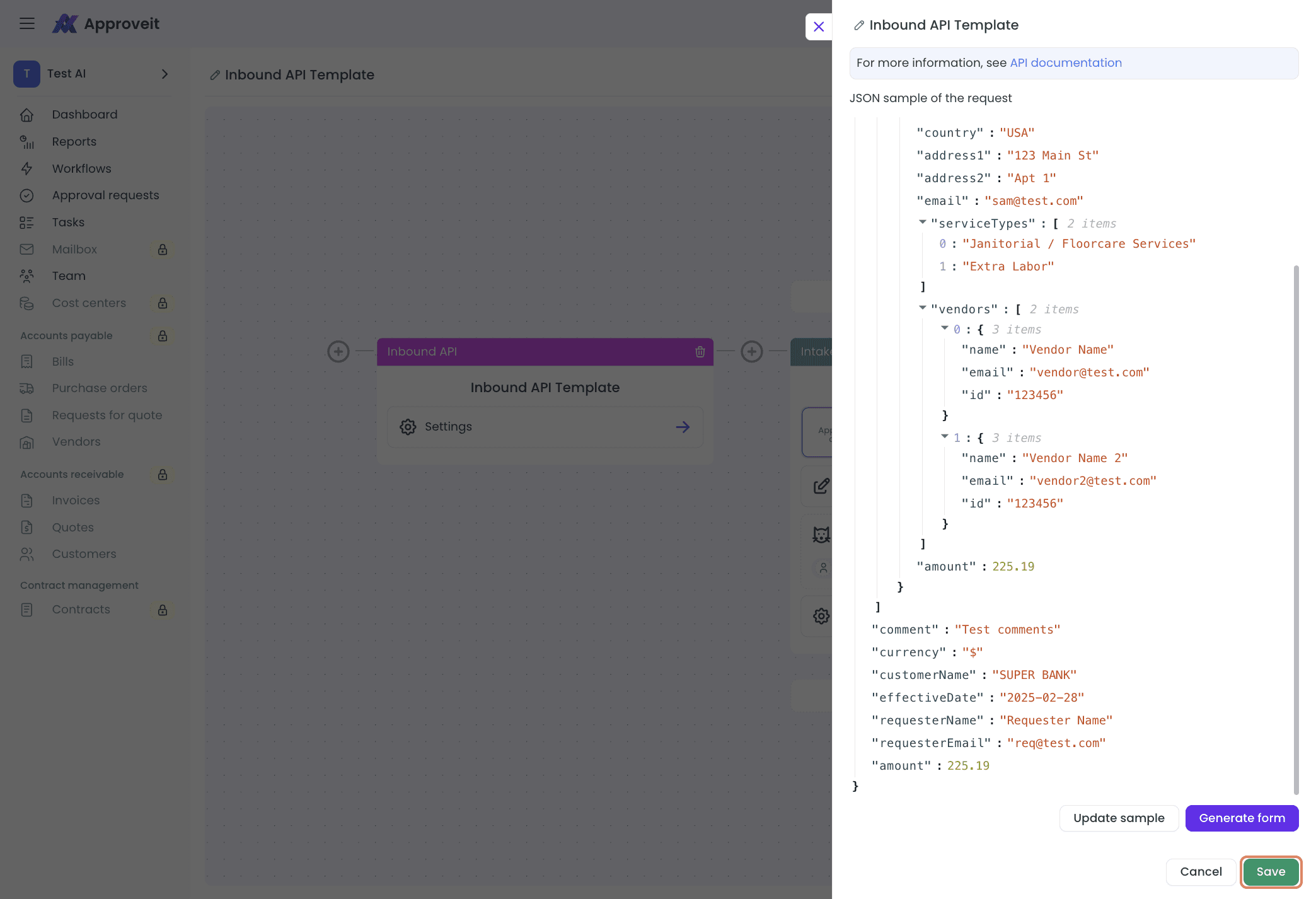1316x899 pixels.
Task: Click the Approveit logo
Action: [106, 24]
